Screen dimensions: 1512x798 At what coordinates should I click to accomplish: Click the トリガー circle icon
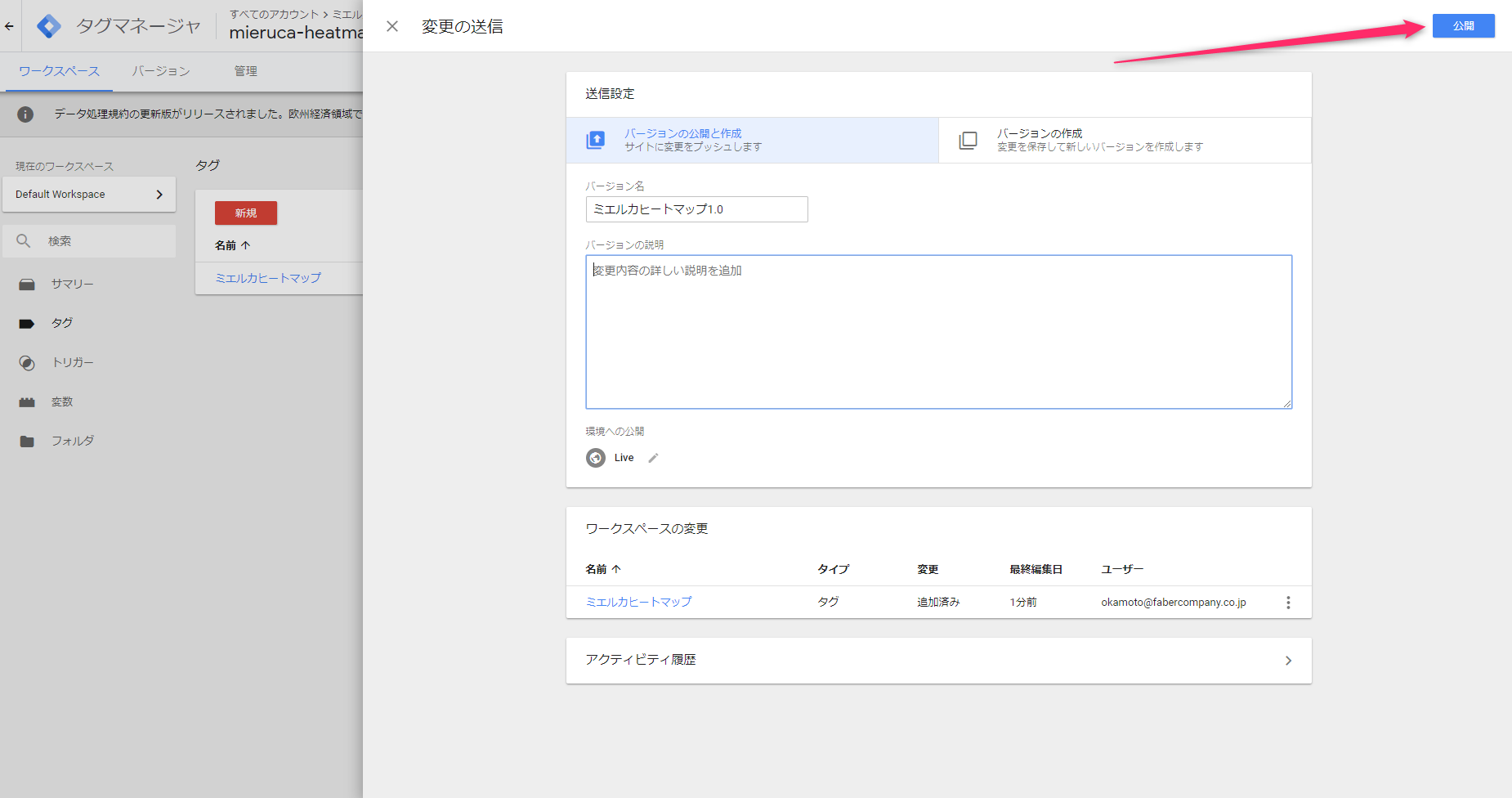coord(27,363)
